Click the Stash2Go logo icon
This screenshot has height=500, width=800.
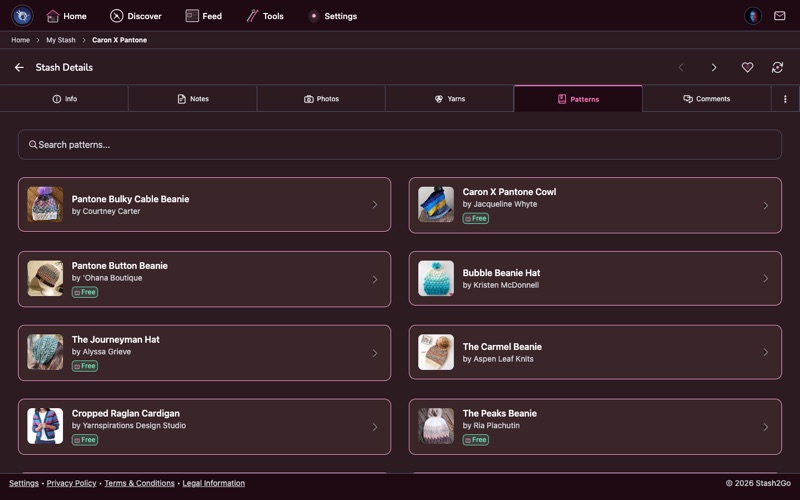[22, 16]
